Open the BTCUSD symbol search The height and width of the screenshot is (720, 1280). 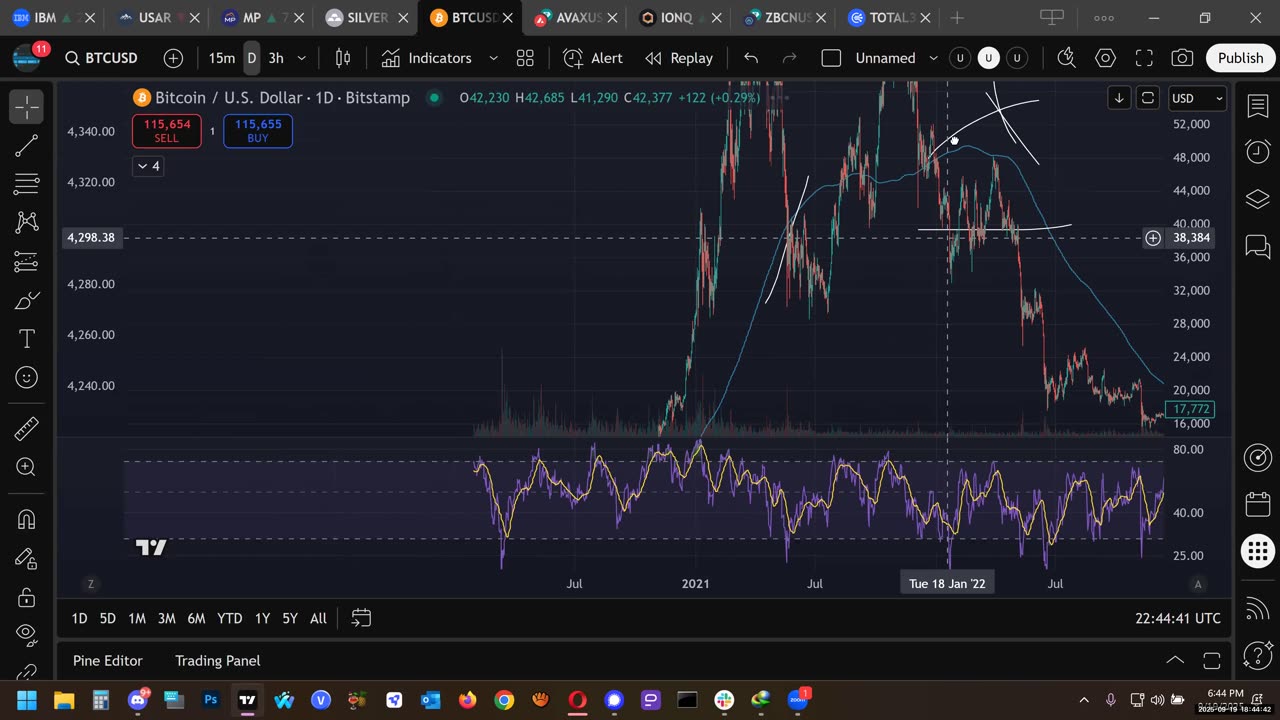click(x=101, y=58)
